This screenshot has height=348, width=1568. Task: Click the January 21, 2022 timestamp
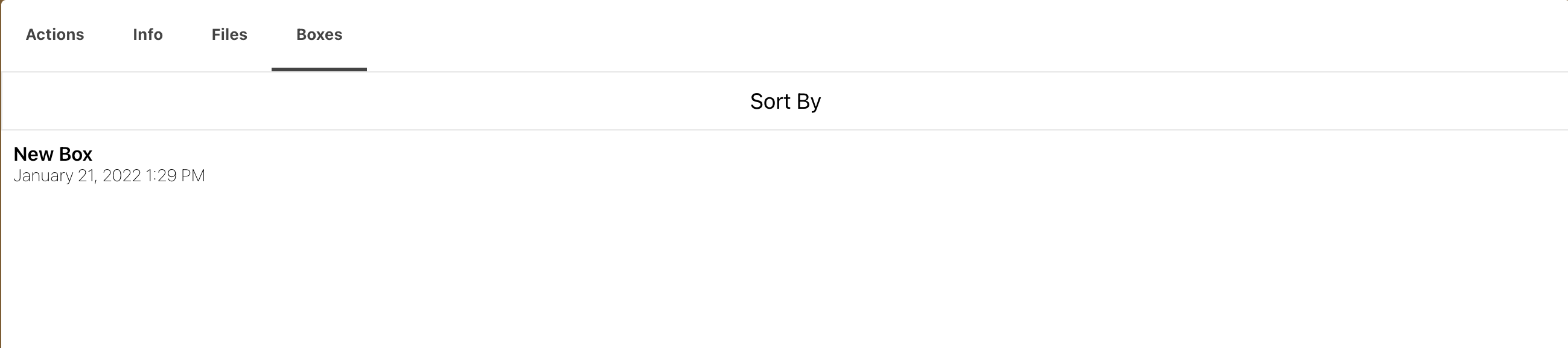point(109,176)
